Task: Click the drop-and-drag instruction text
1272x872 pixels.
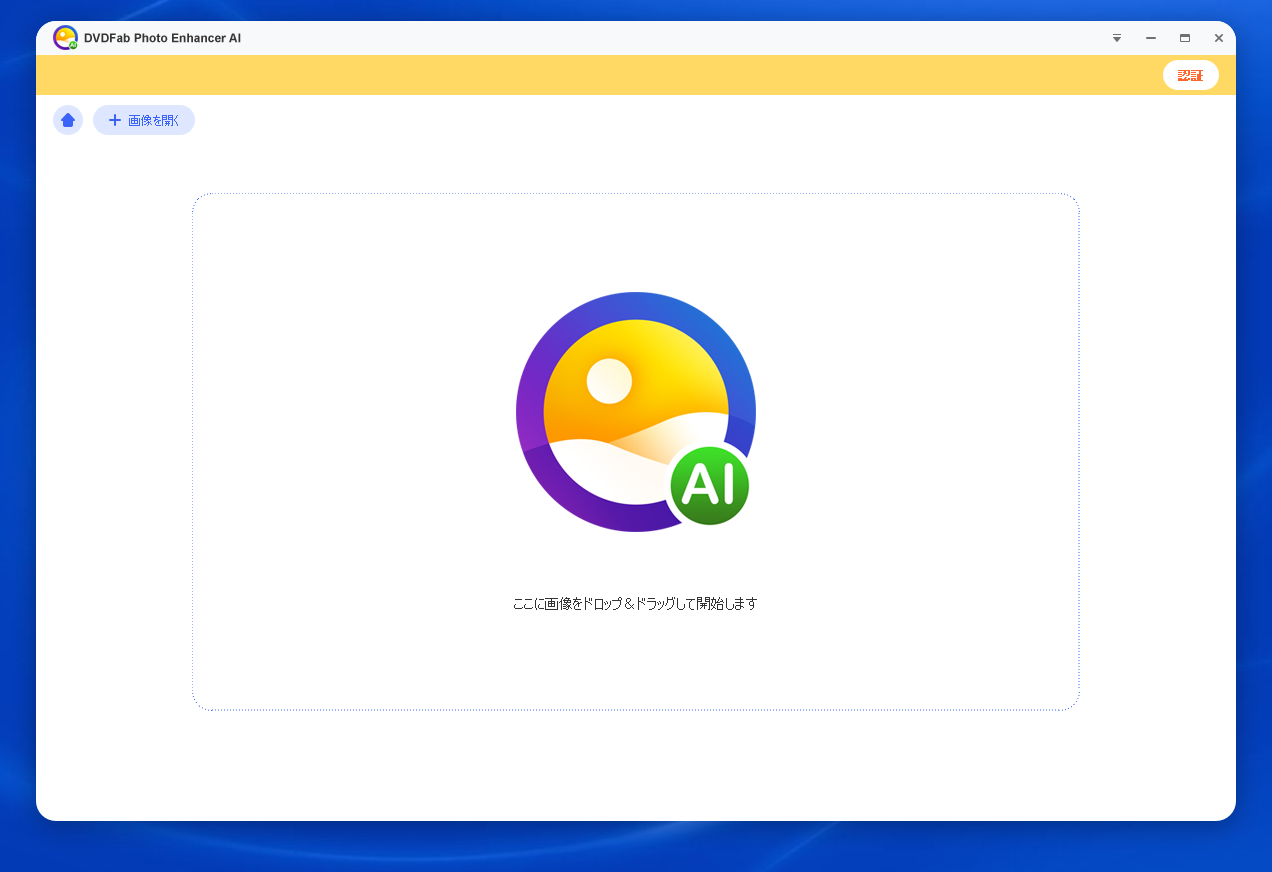Action: click(x=635, y=604)
